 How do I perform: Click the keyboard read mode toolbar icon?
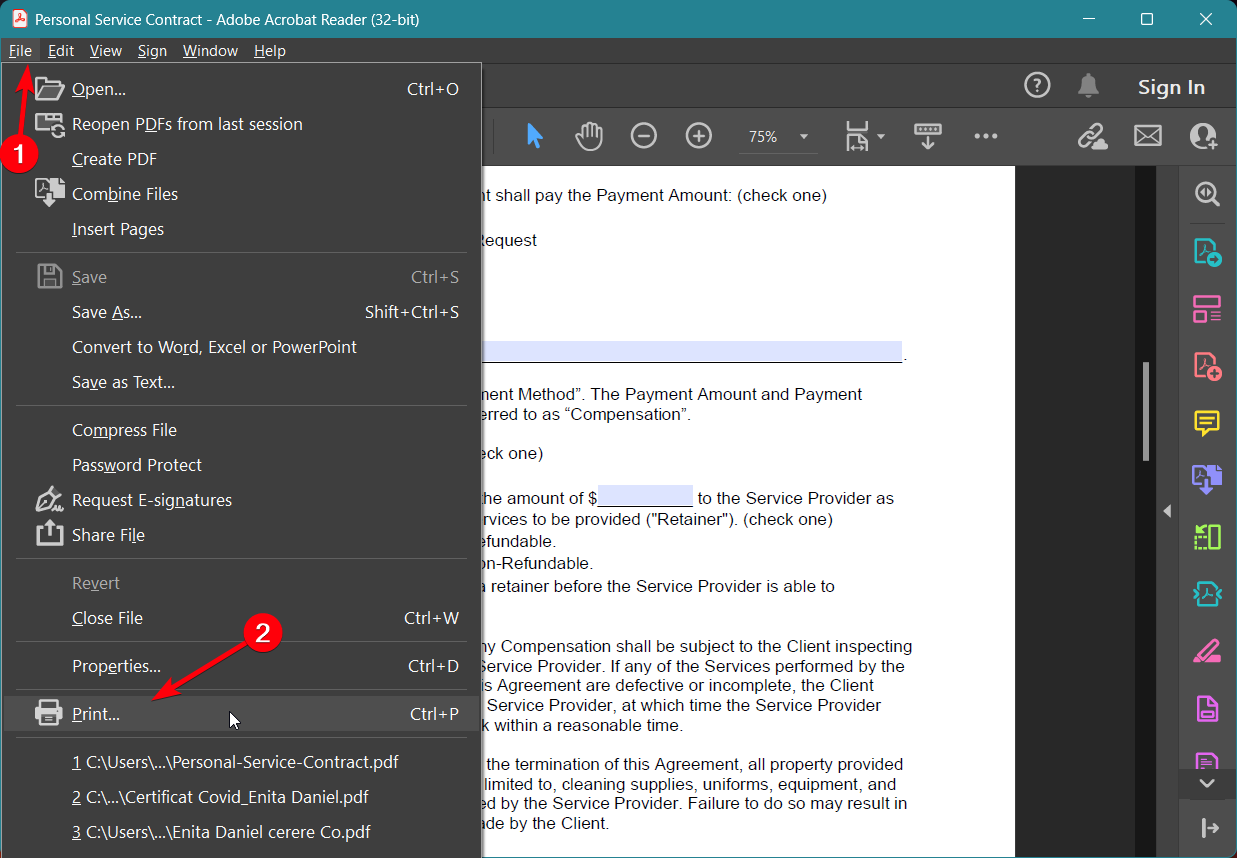click(928, 136)
